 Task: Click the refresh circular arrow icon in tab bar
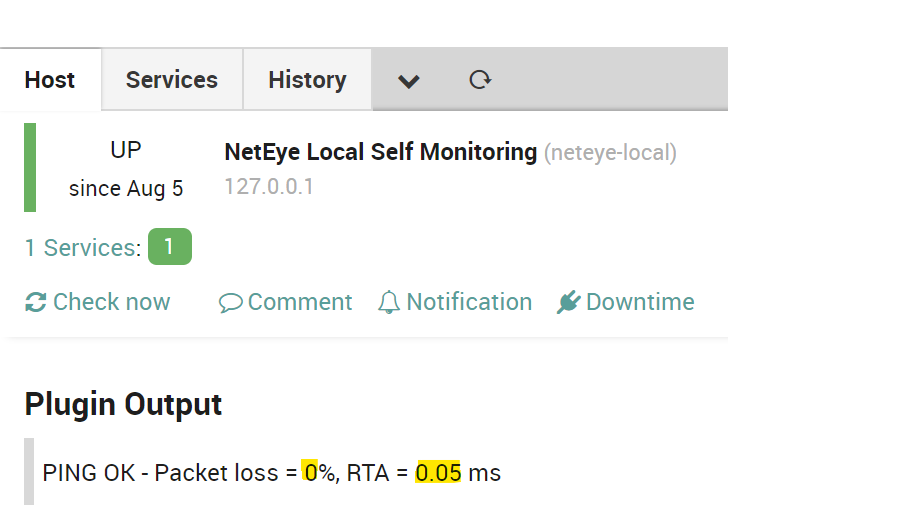click(x=480, y=79)
